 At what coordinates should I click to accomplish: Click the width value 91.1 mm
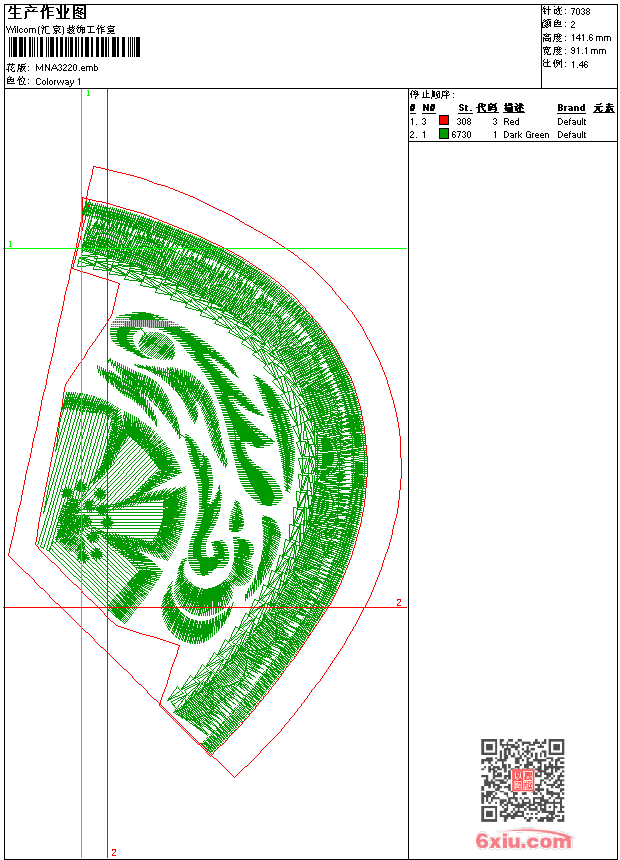tap(587, 50)
